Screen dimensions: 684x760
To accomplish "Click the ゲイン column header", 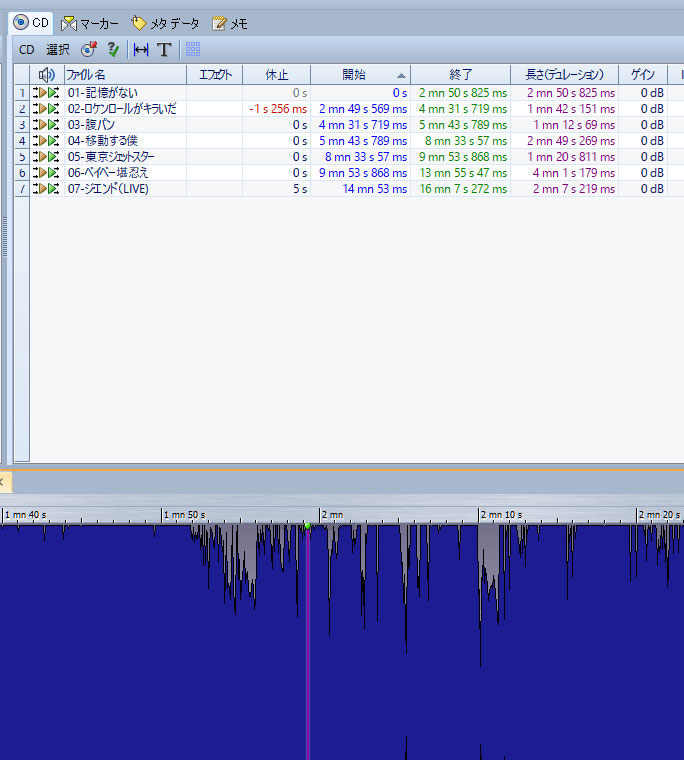I will pos(643,75).
